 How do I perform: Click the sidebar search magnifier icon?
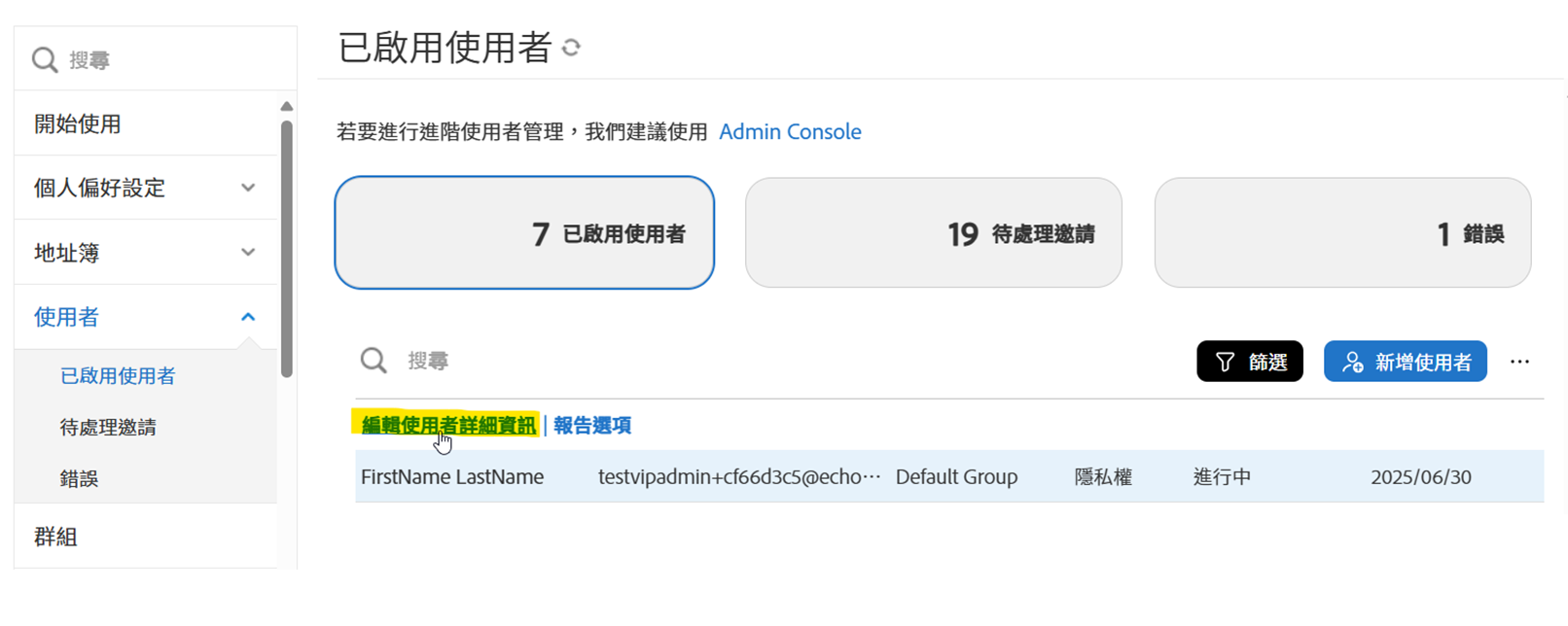coord(44,58)
